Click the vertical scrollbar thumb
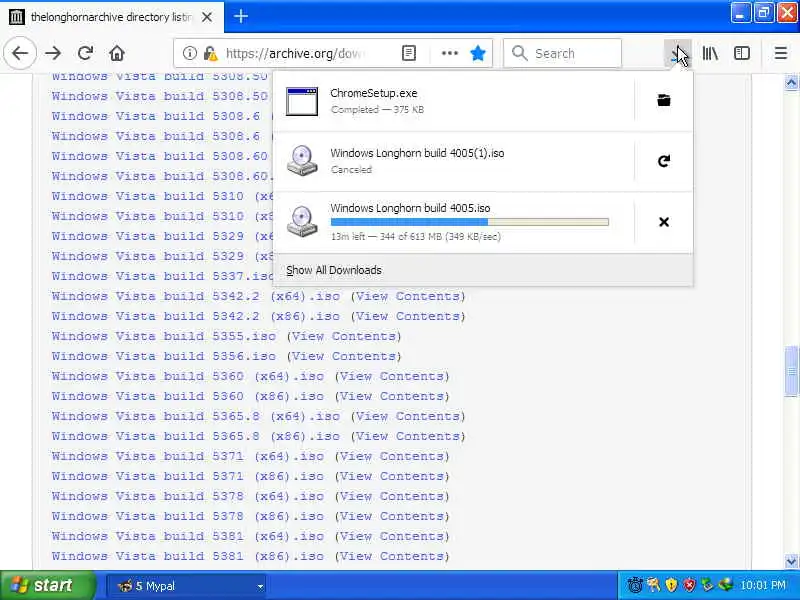800x600 pixels. coord(791,371)
